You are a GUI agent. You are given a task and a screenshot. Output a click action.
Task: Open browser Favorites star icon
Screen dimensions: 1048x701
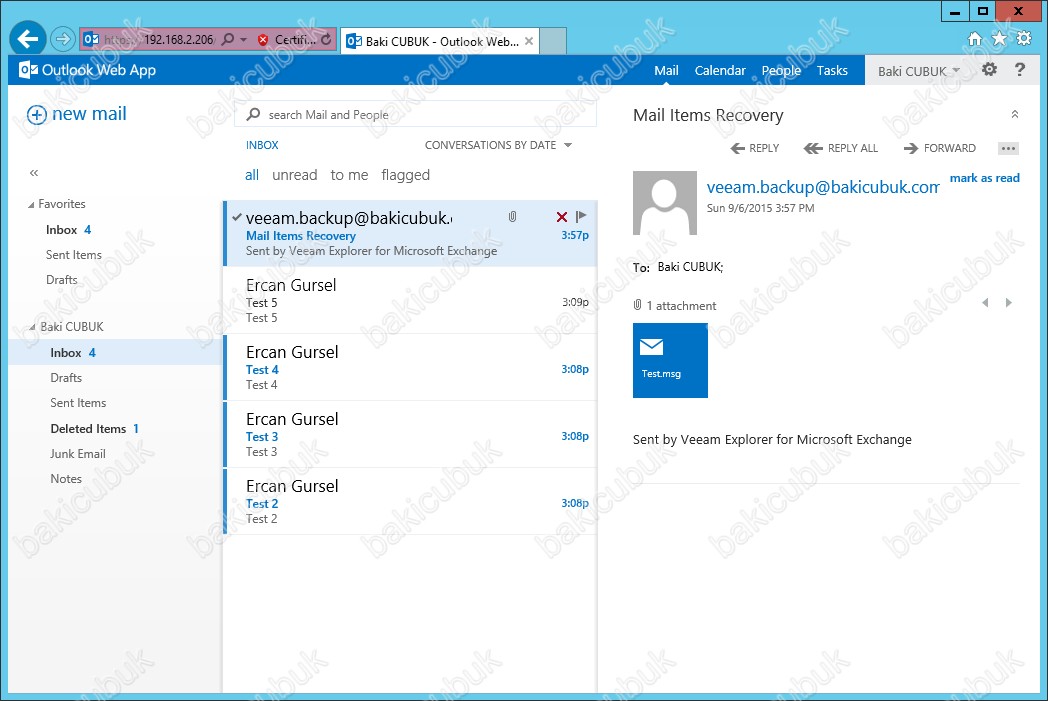[x=999, y=39]
